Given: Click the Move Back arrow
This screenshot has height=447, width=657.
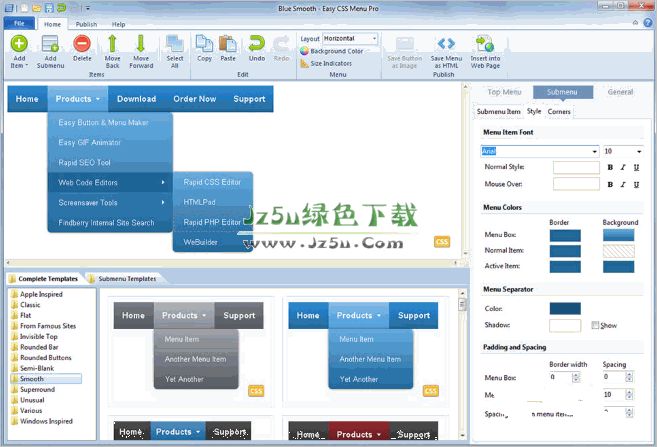Looking at the screenshot, I should coord(112,44).
